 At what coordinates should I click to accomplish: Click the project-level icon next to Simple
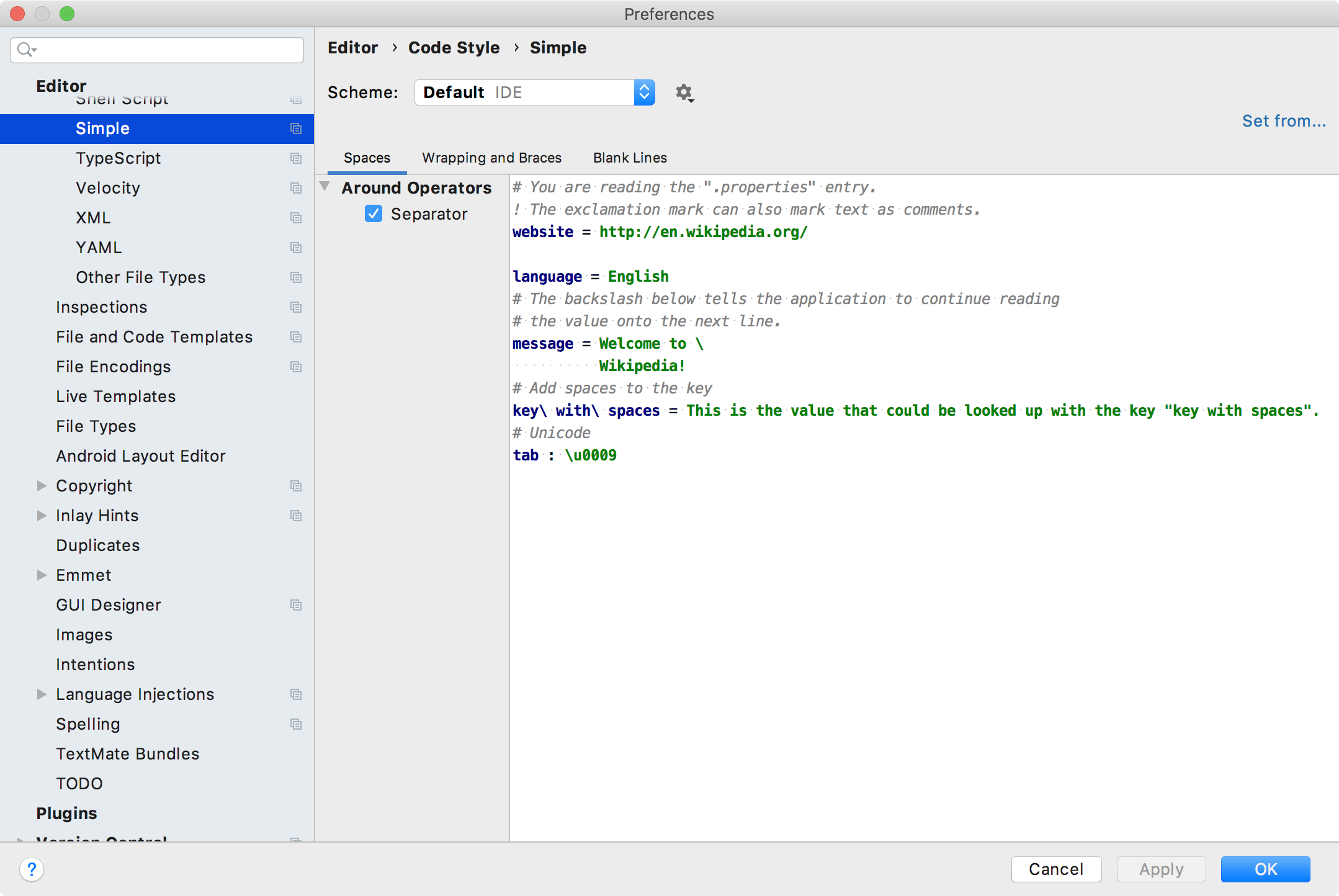pos(296,128)
